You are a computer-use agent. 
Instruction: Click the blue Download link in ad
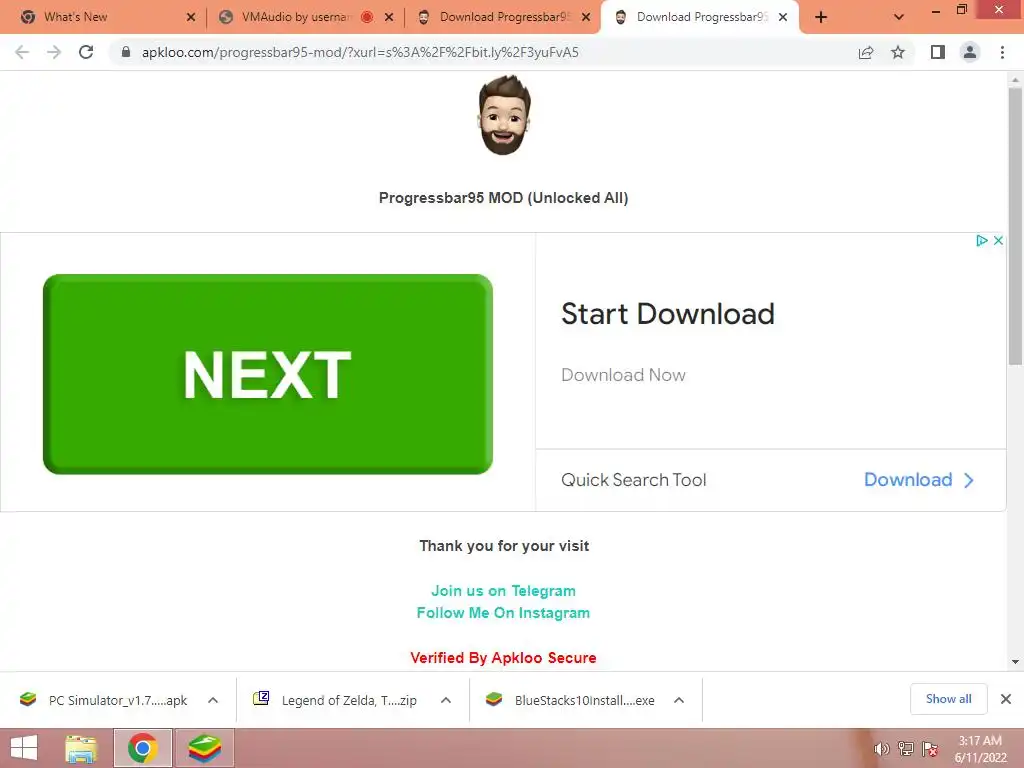tap(919, 480)
